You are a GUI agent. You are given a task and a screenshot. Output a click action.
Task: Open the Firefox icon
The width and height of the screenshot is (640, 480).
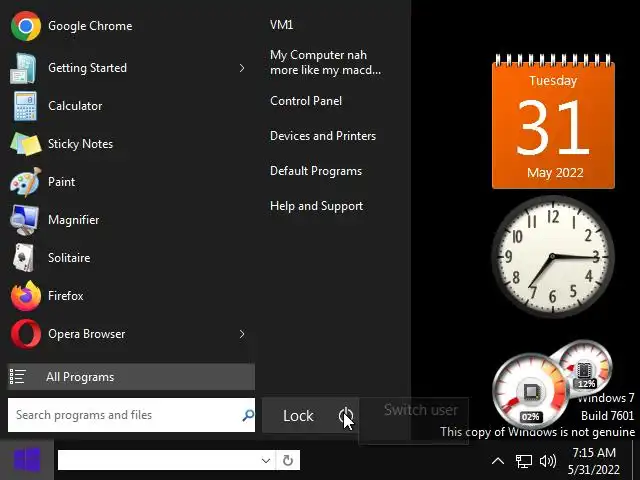pos(26,296)
